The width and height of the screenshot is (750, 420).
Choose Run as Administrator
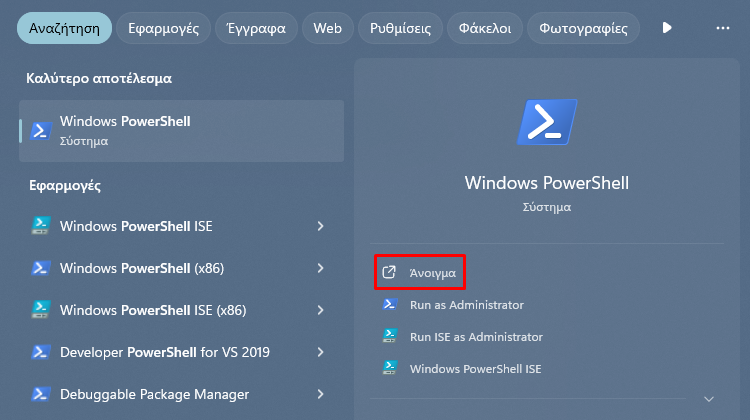pyautogui.click(x=466, y=305)
